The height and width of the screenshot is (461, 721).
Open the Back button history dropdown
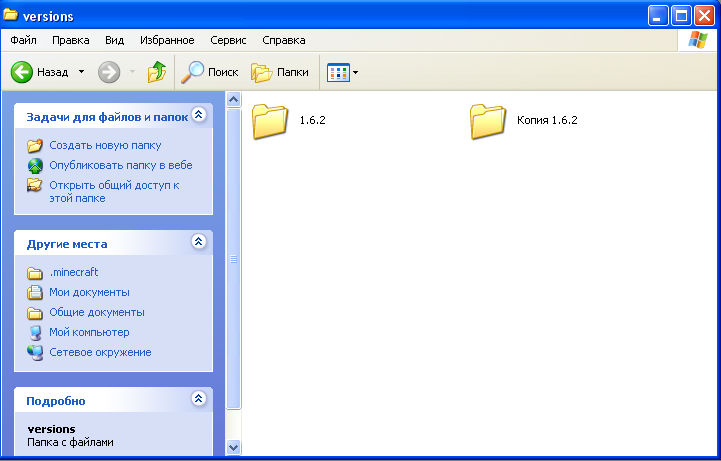point(81,72)
